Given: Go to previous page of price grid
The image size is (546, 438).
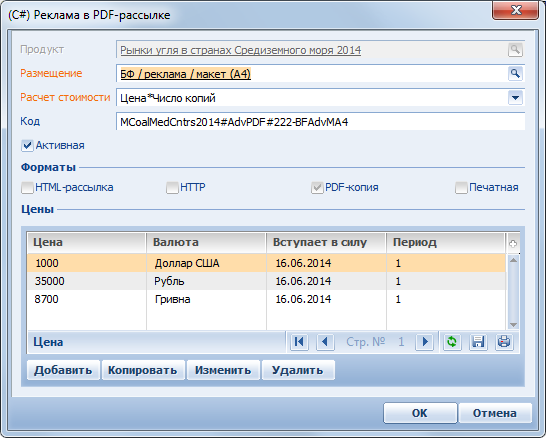Looking at the screenshot, I should tap(325, 342).
